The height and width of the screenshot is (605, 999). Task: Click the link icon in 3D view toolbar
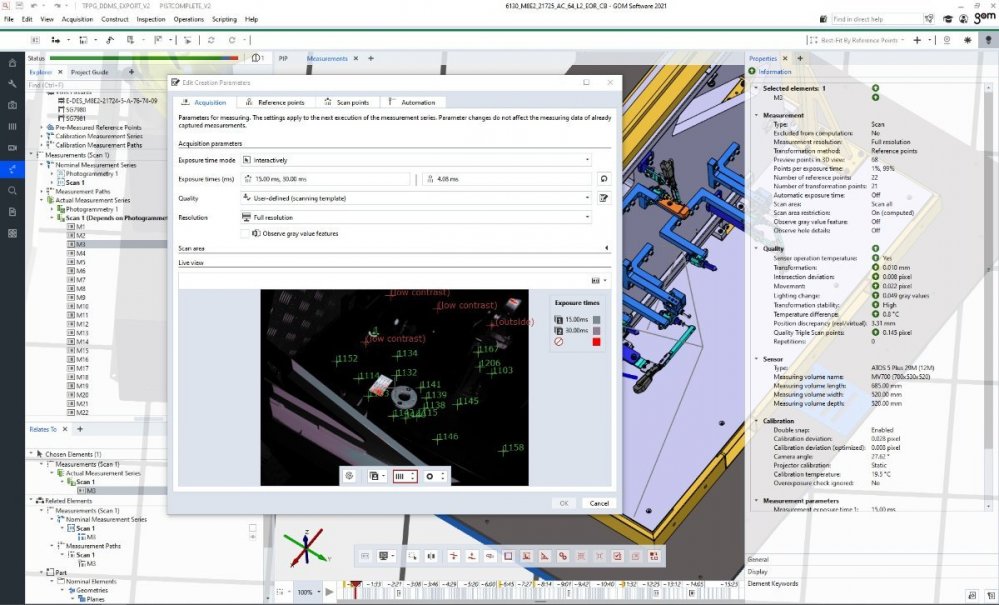[563, 556]
